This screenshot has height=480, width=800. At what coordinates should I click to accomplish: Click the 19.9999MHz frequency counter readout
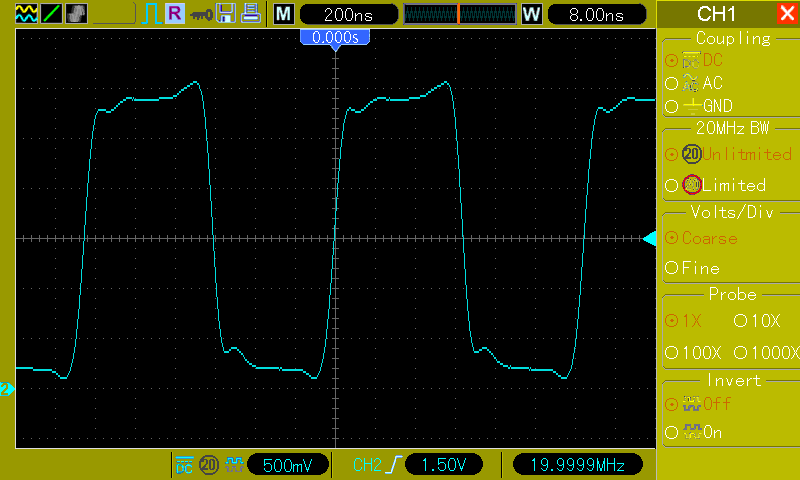tap(578, 465)
